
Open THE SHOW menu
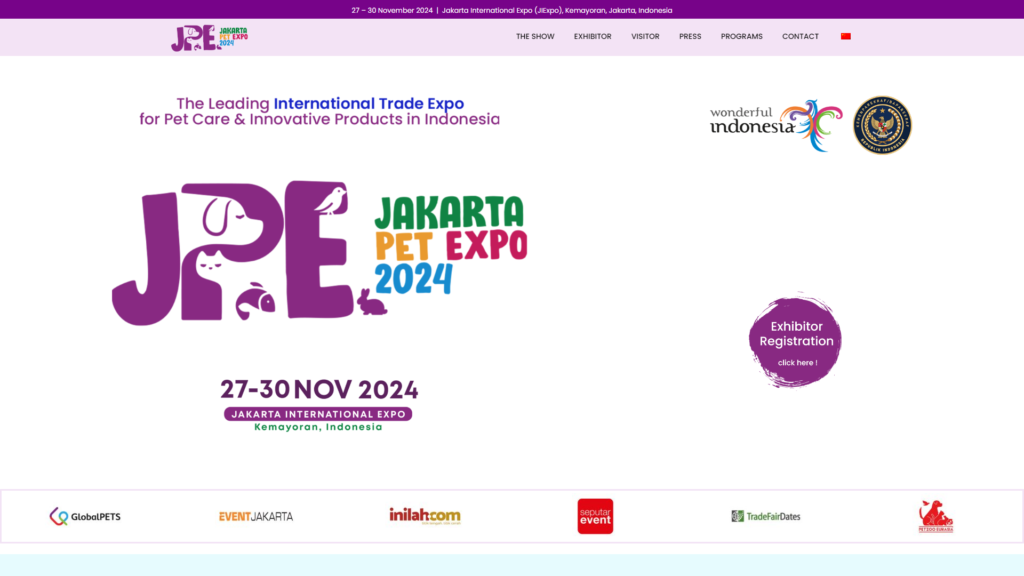pos(535,37)
